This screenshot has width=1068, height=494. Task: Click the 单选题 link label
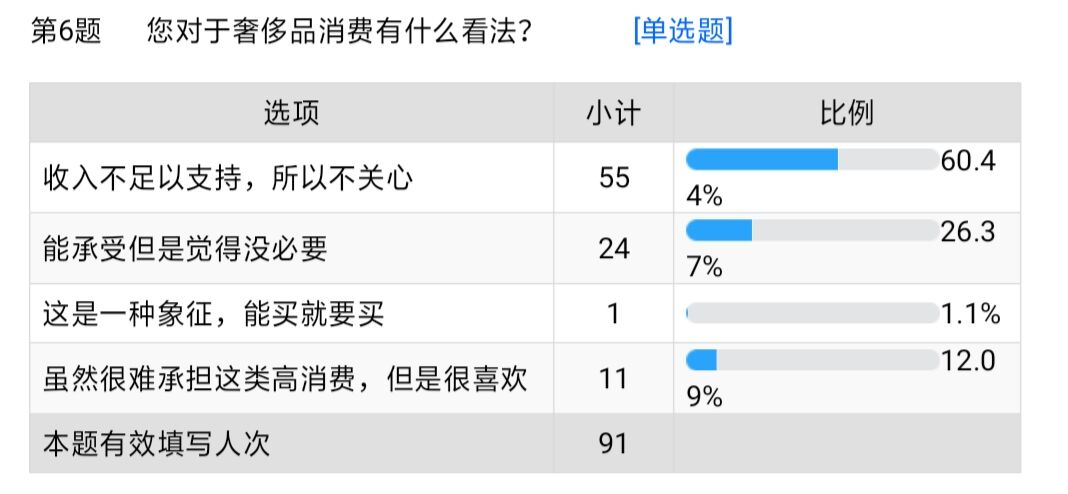(x=682, y=31)
